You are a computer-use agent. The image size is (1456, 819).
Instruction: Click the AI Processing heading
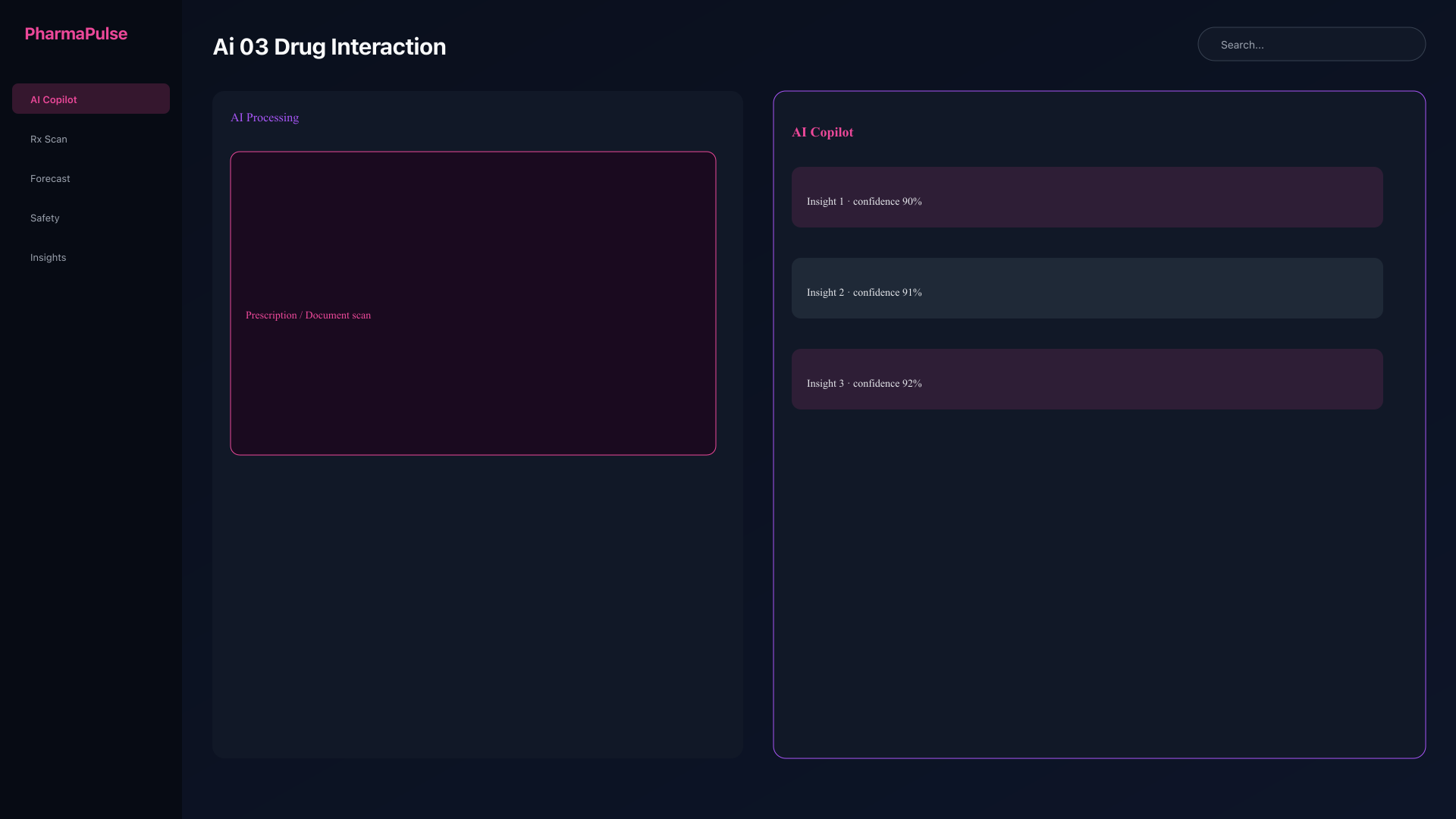(265, 118)
